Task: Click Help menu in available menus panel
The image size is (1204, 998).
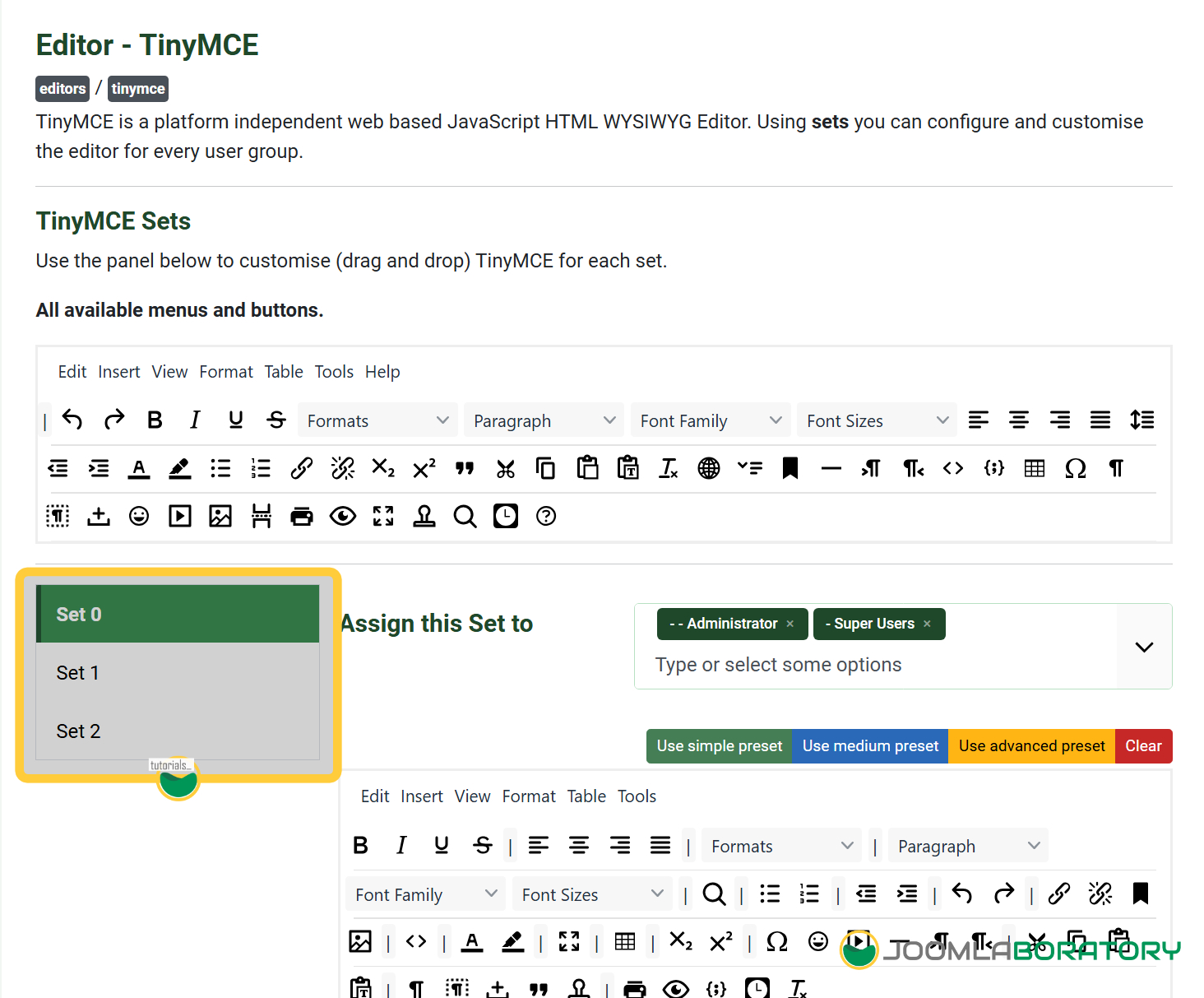Action: coord(382,372)
